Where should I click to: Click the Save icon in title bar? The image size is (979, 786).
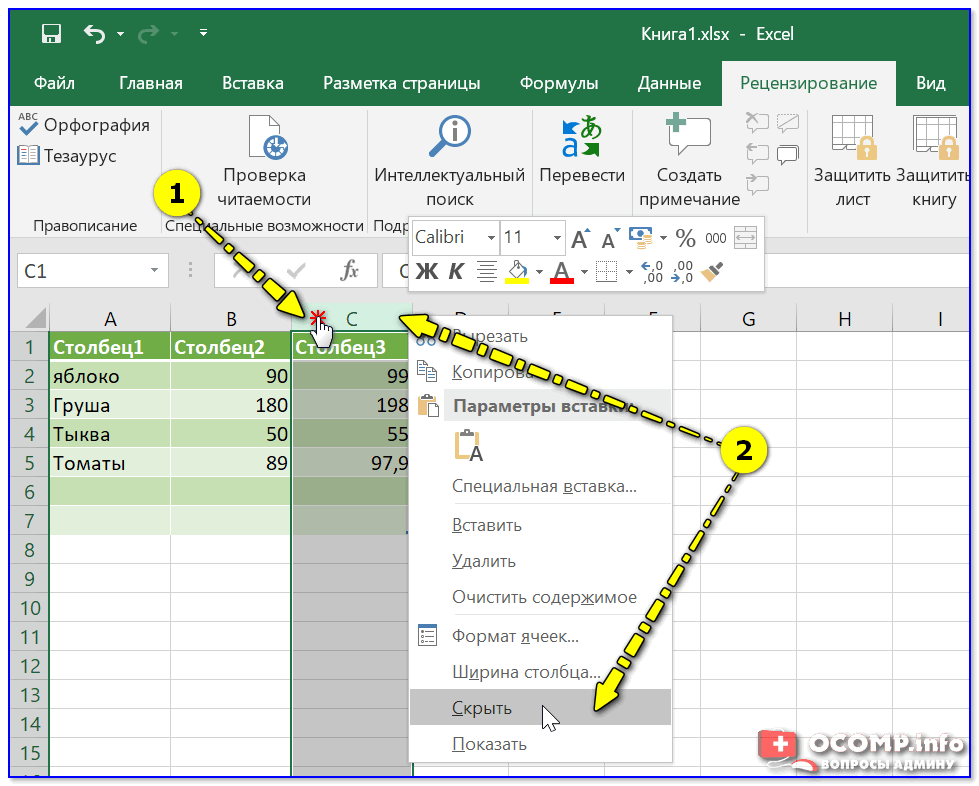coord(51,35)
